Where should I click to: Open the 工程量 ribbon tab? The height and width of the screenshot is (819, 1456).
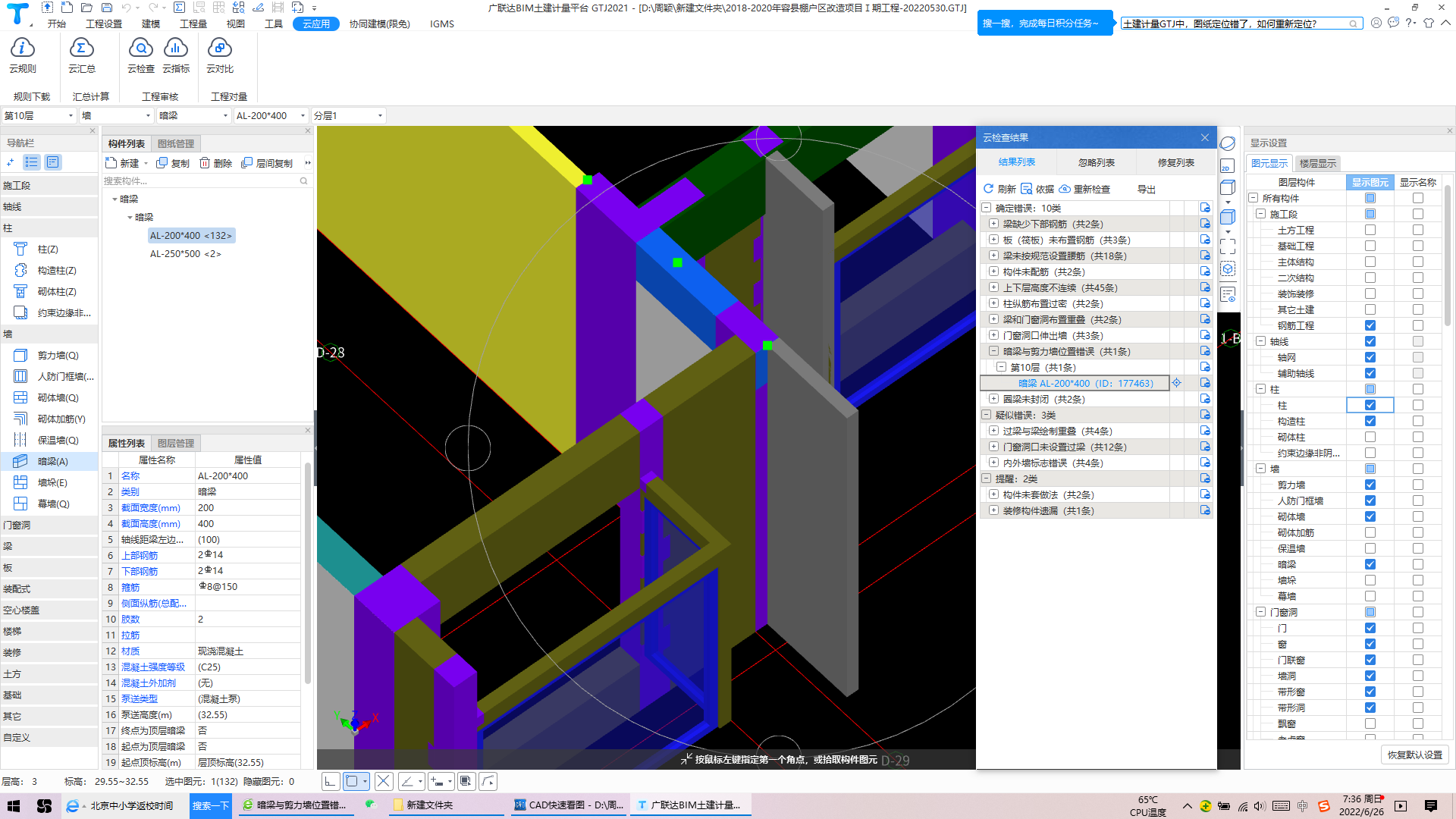tap(193, 24)
